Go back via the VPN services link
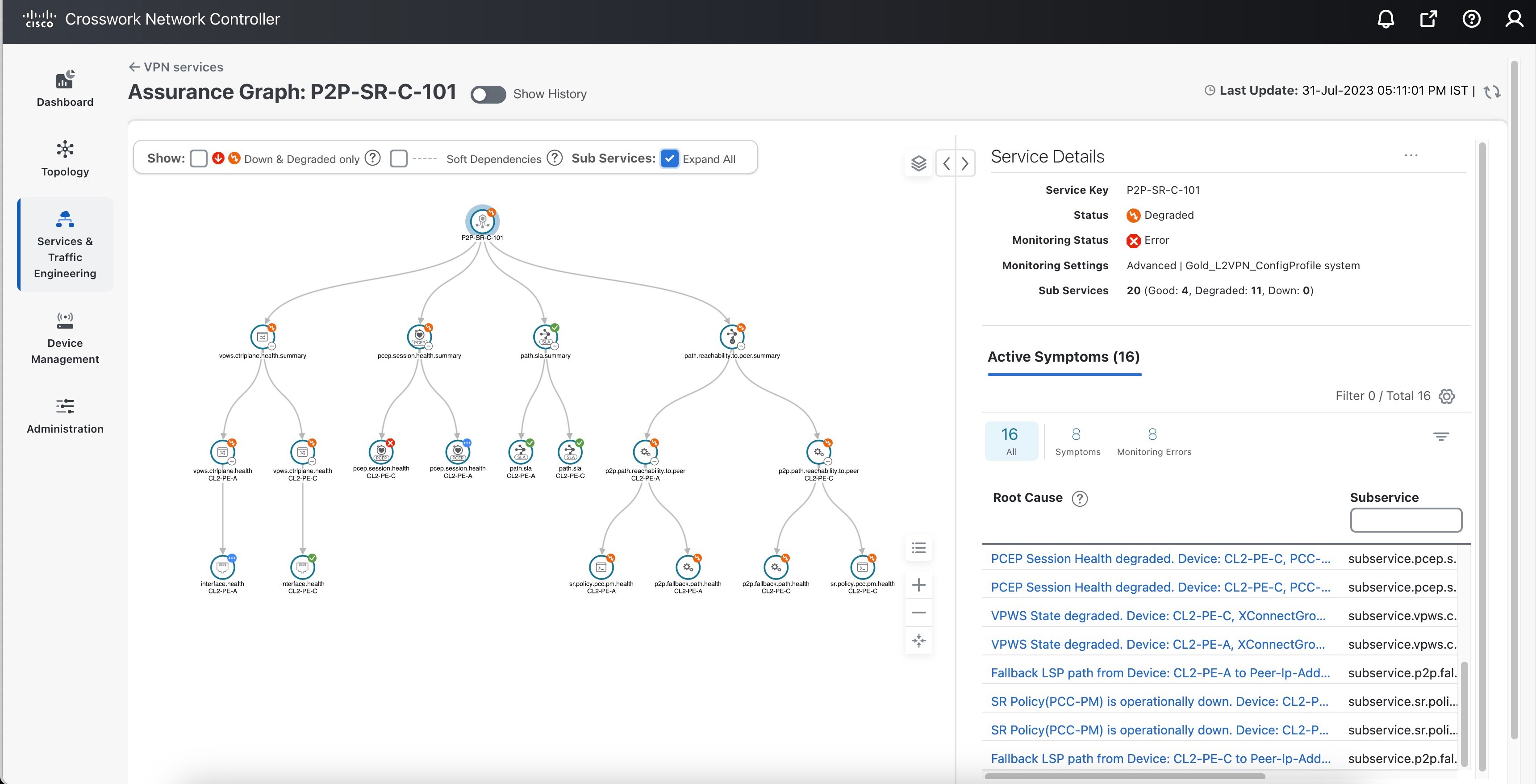 pos(175,67)
